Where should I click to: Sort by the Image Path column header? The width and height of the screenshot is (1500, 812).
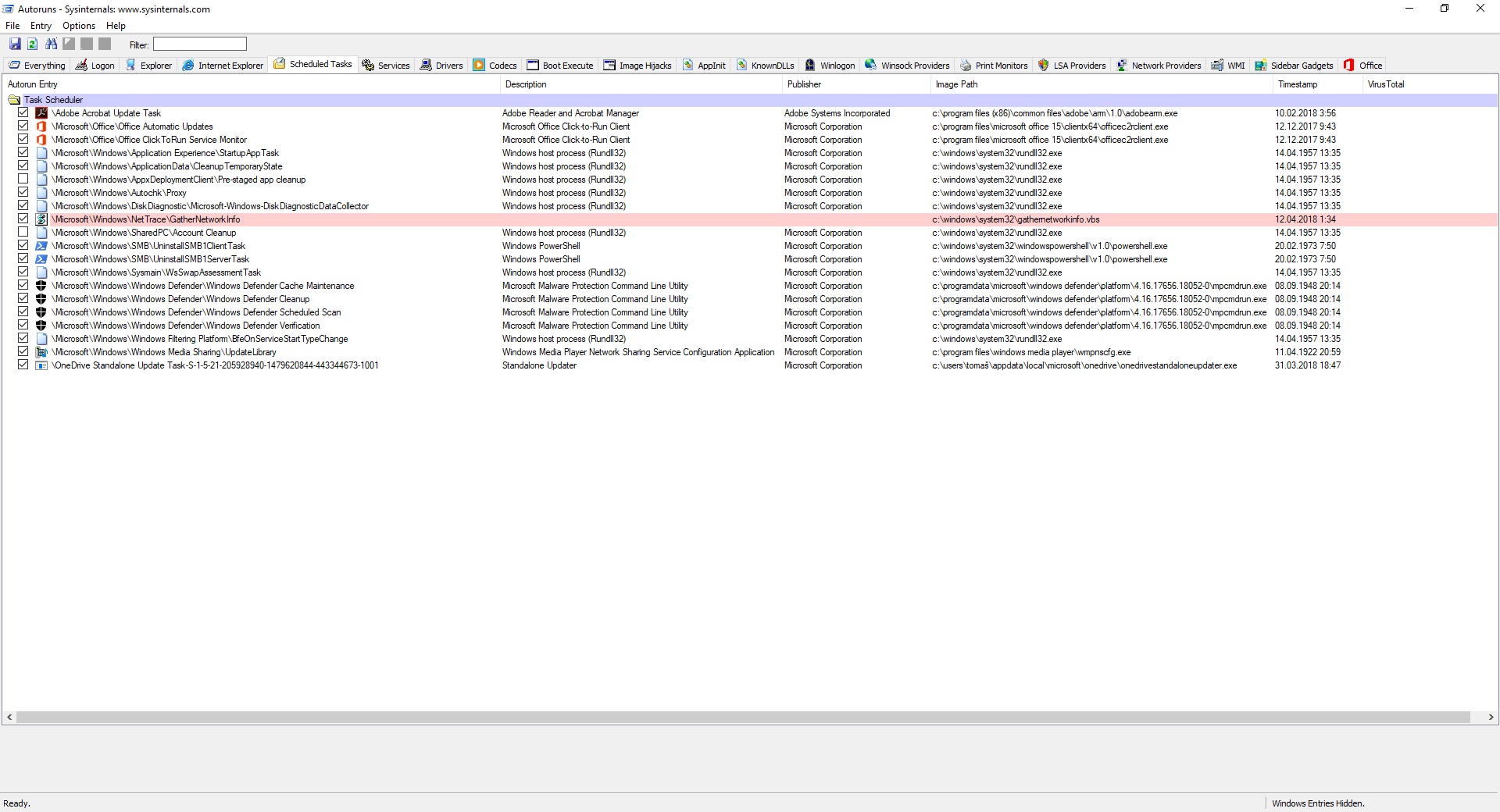coord(1102,84)
